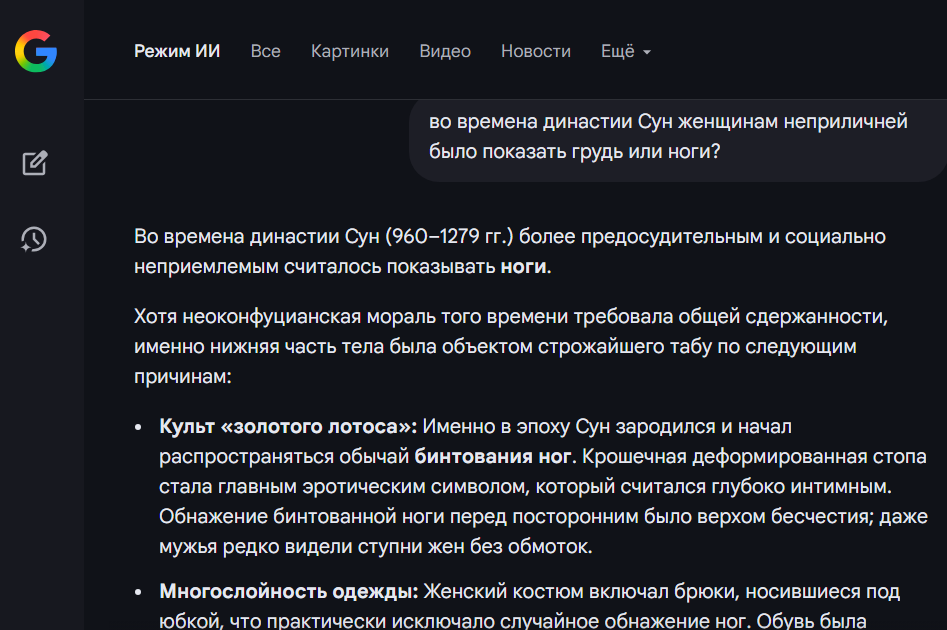Open the Все search results tab

pos(265,51)
